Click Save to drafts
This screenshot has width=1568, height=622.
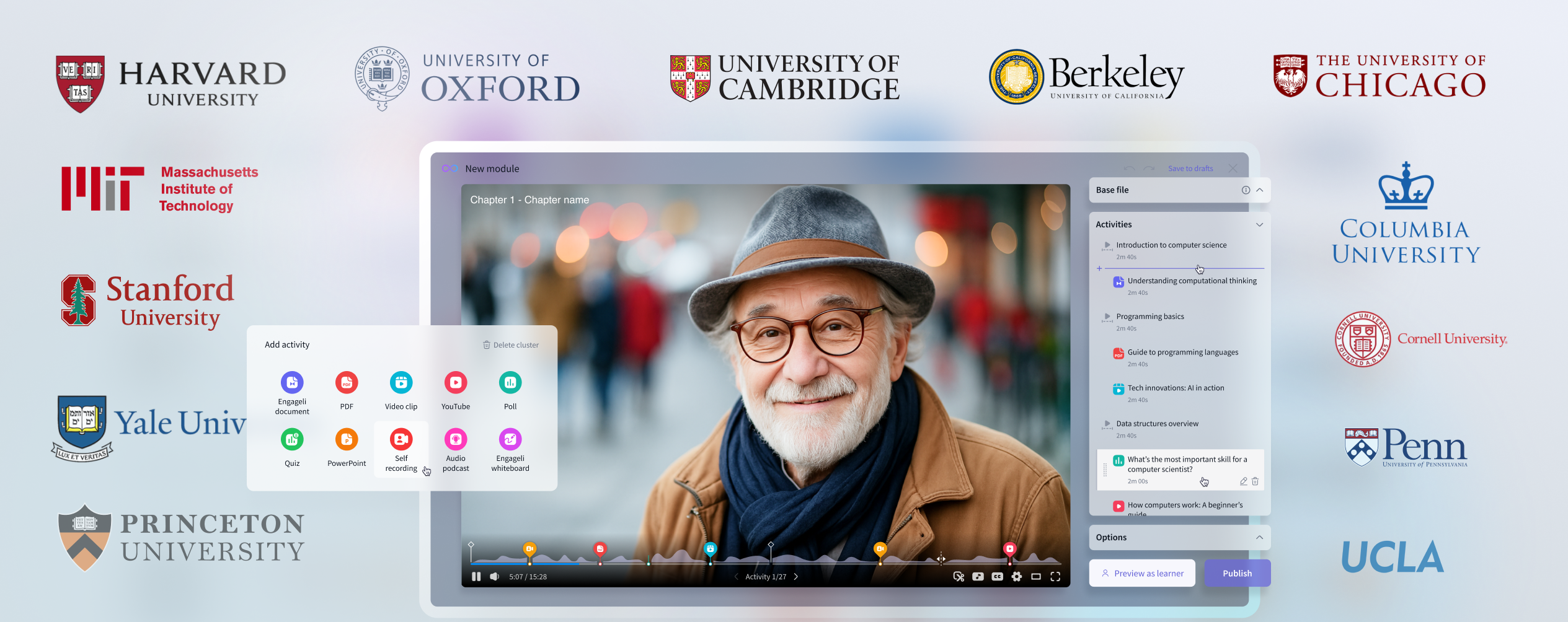pyautogui.click(x=1190, y=169)
